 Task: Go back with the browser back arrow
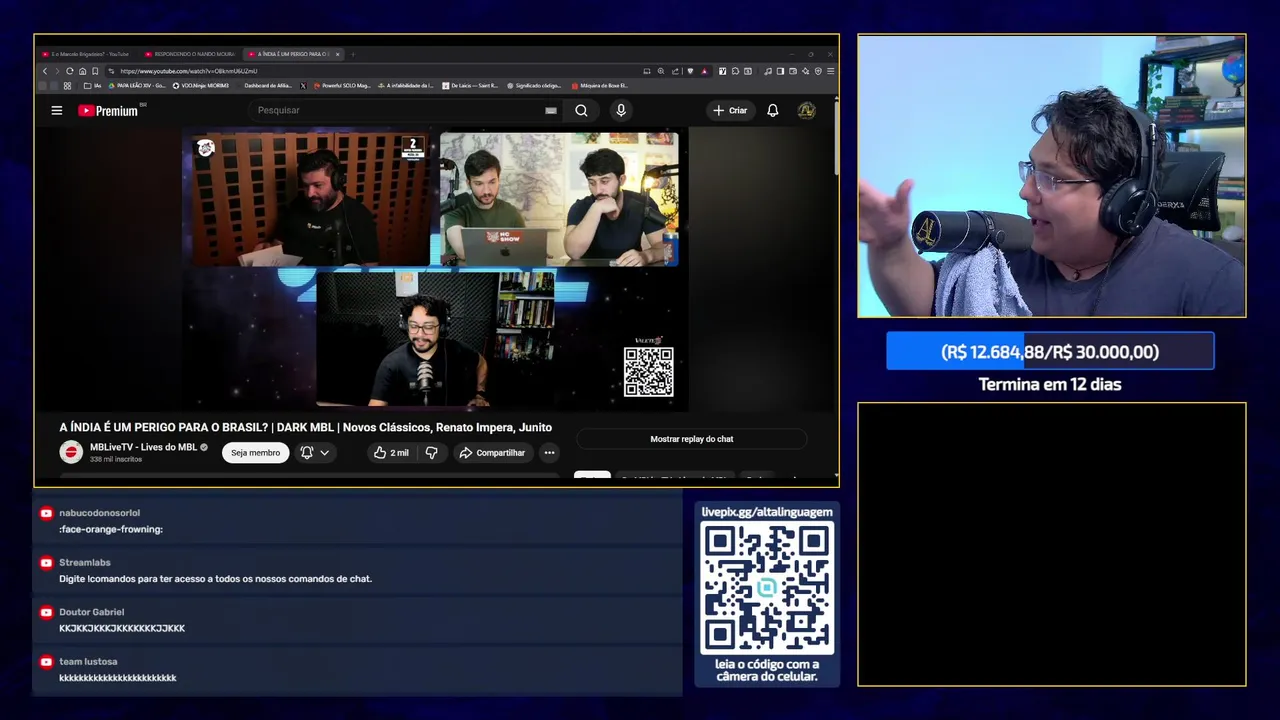click(45, 71)
